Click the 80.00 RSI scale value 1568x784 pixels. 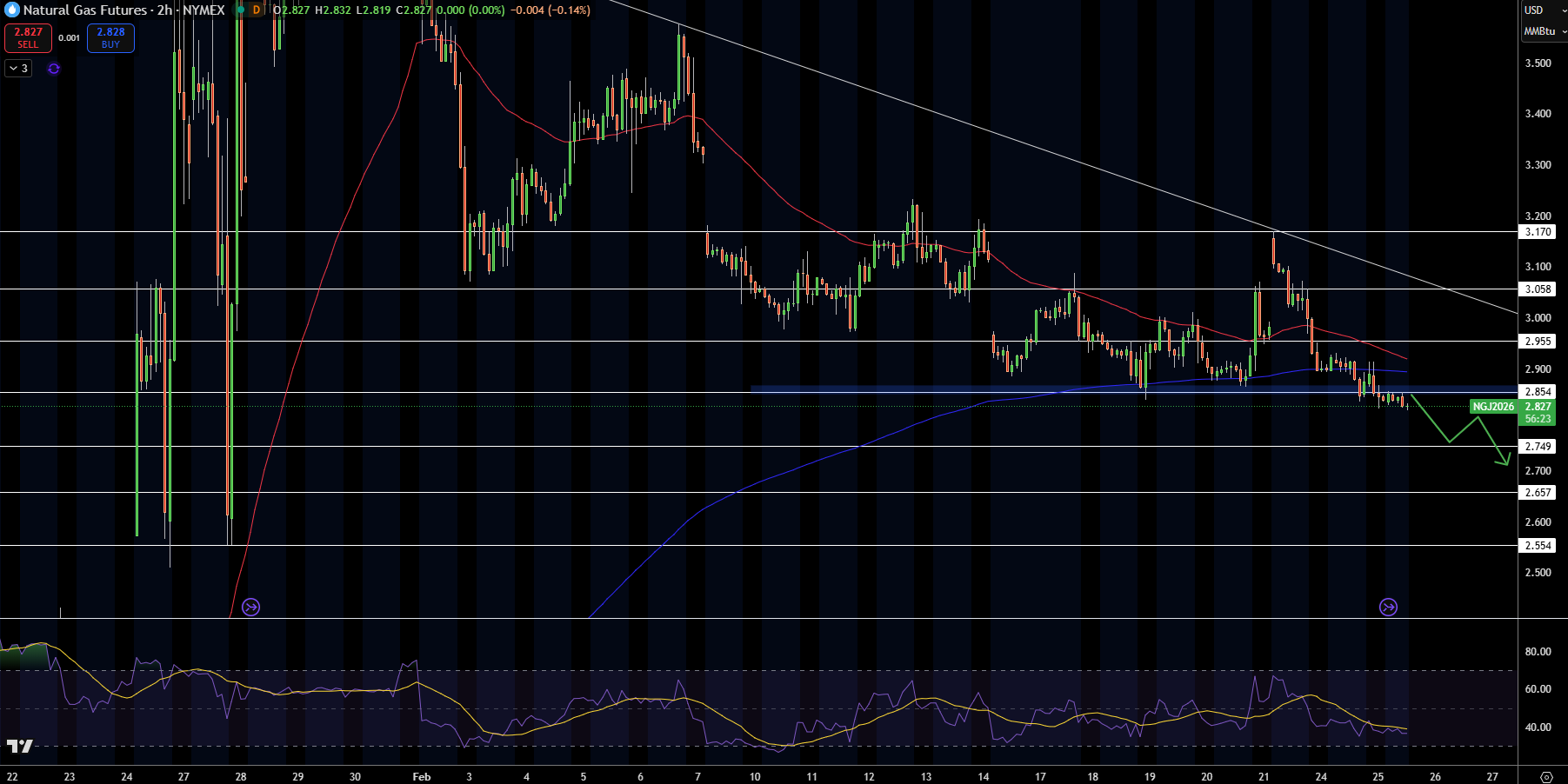point(1538,652)
